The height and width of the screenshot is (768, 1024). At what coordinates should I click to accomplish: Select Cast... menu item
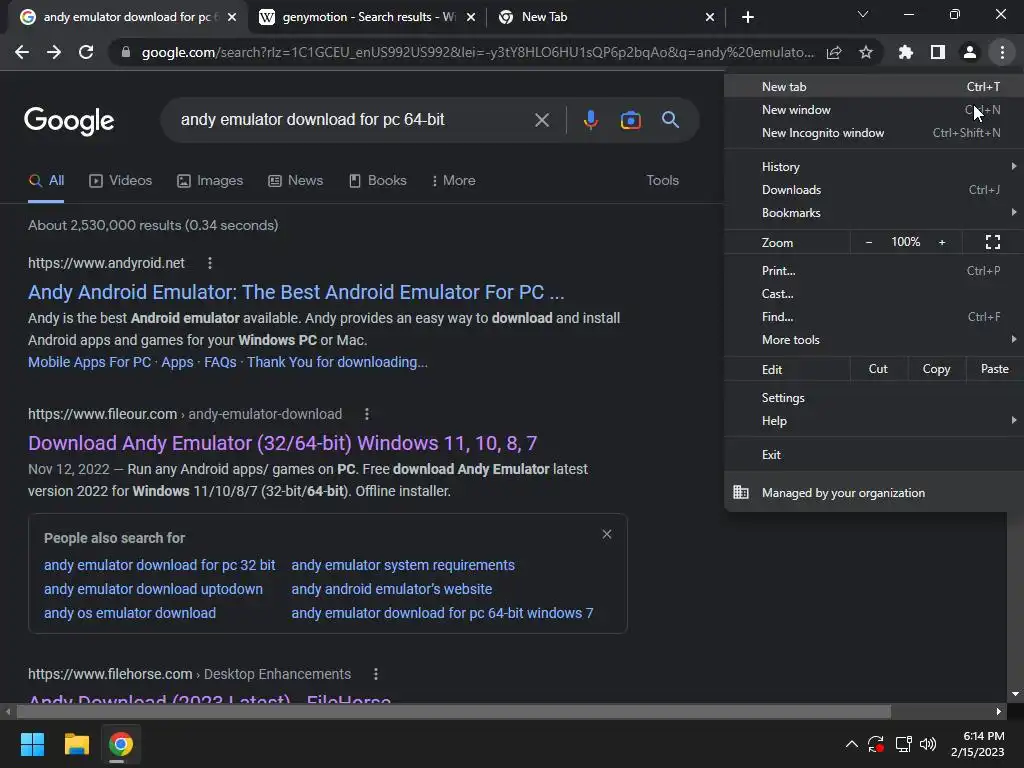click(874, 294)
